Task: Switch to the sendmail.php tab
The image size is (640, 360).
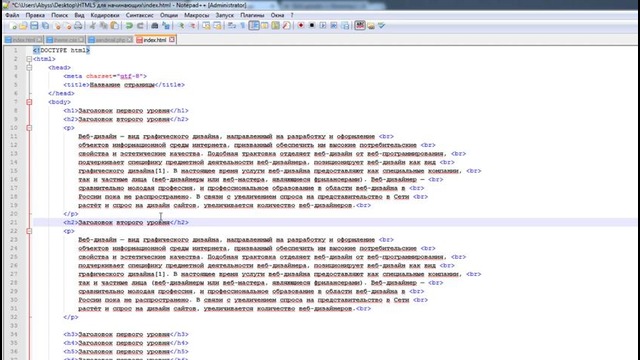Action: click(x=110, y=40)
